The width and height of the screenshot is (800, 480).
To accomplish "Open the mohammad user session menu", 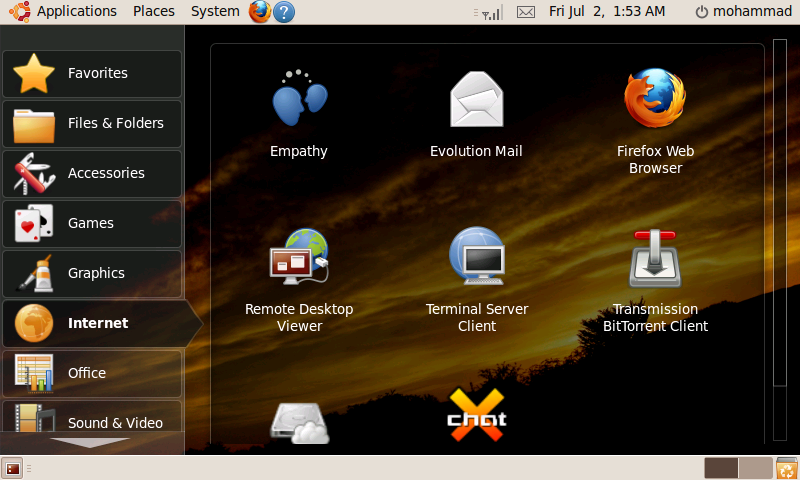I will (743, 12).
